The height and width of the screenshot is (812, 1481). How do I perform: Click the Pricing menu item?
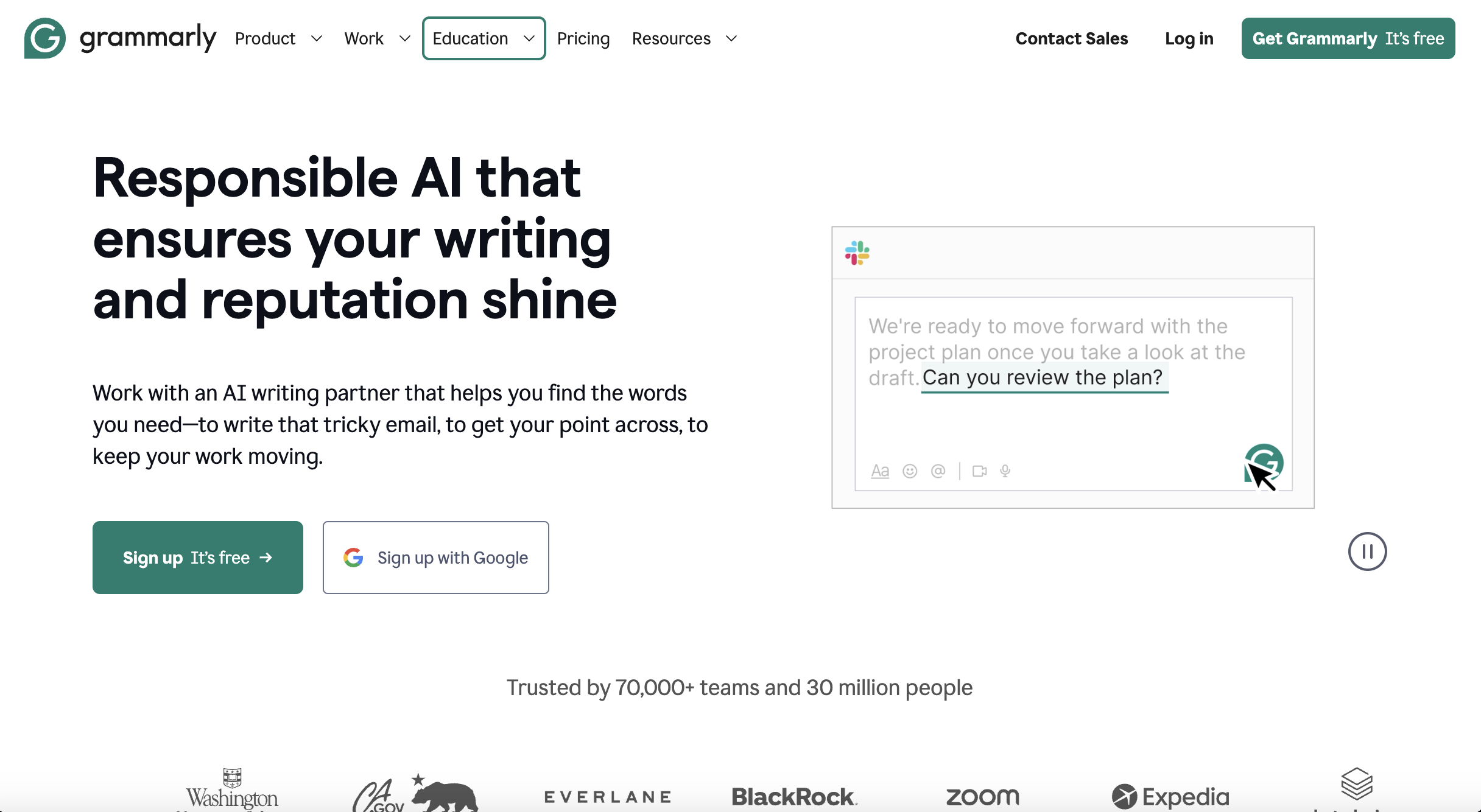coord(584,38)
